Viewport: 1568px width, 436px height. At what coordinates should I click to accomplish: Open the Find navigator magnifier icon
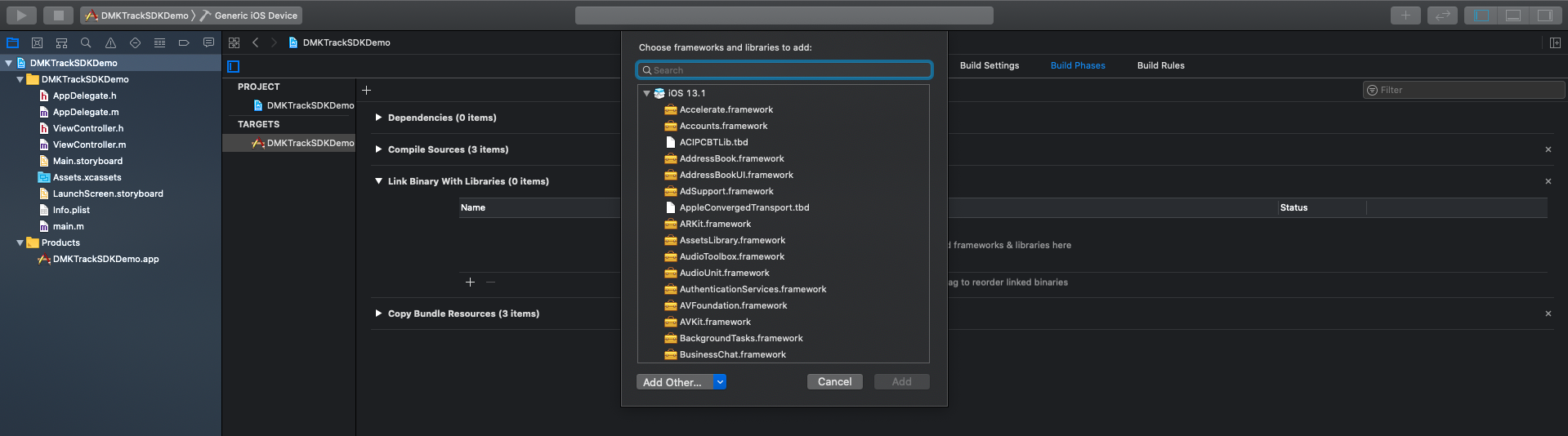click(86, 42)
